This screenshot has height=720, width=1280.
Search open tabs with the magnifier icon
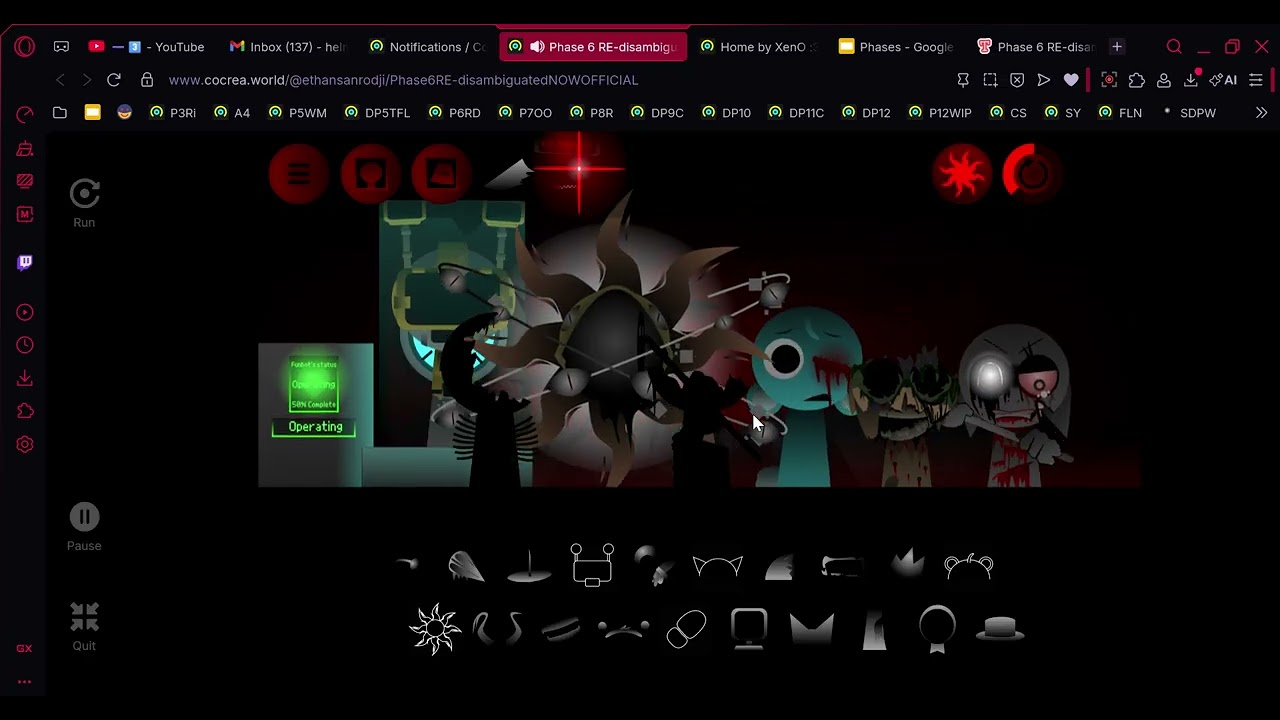pos(1174,47)
